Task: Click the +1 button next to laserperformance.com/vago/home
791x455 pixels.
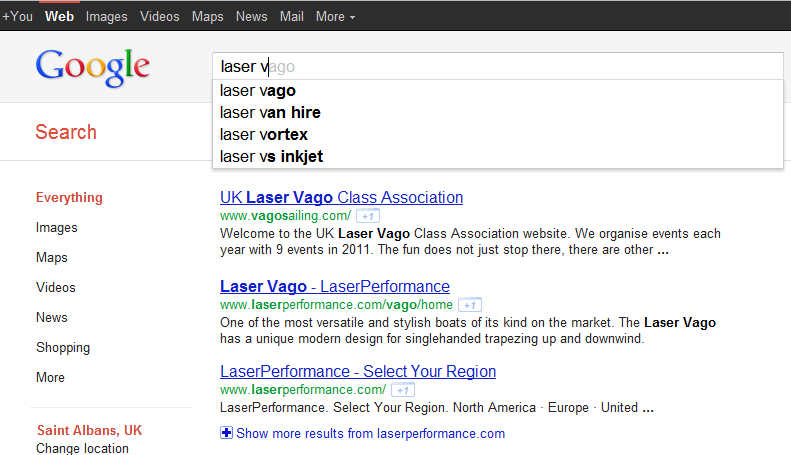Action: click(x=470, y=305)
